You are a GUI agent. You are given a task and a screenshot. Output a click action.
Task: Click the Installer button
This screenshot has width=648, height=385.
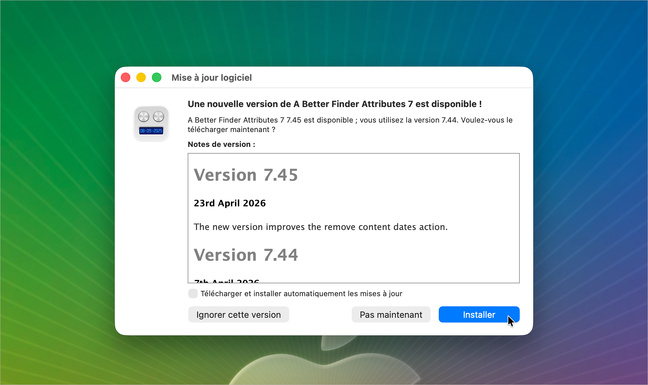tap(479, 315)
